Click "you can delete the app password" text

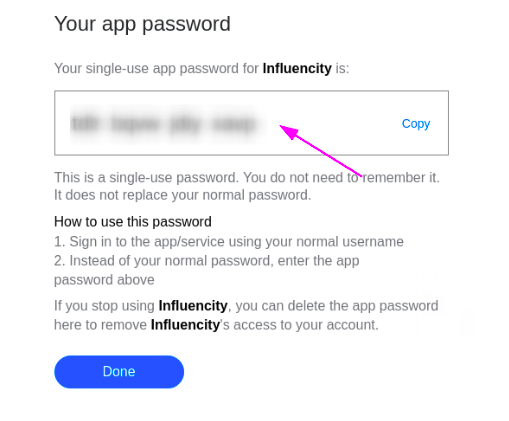pyautogui.click(x=337, y=306)
